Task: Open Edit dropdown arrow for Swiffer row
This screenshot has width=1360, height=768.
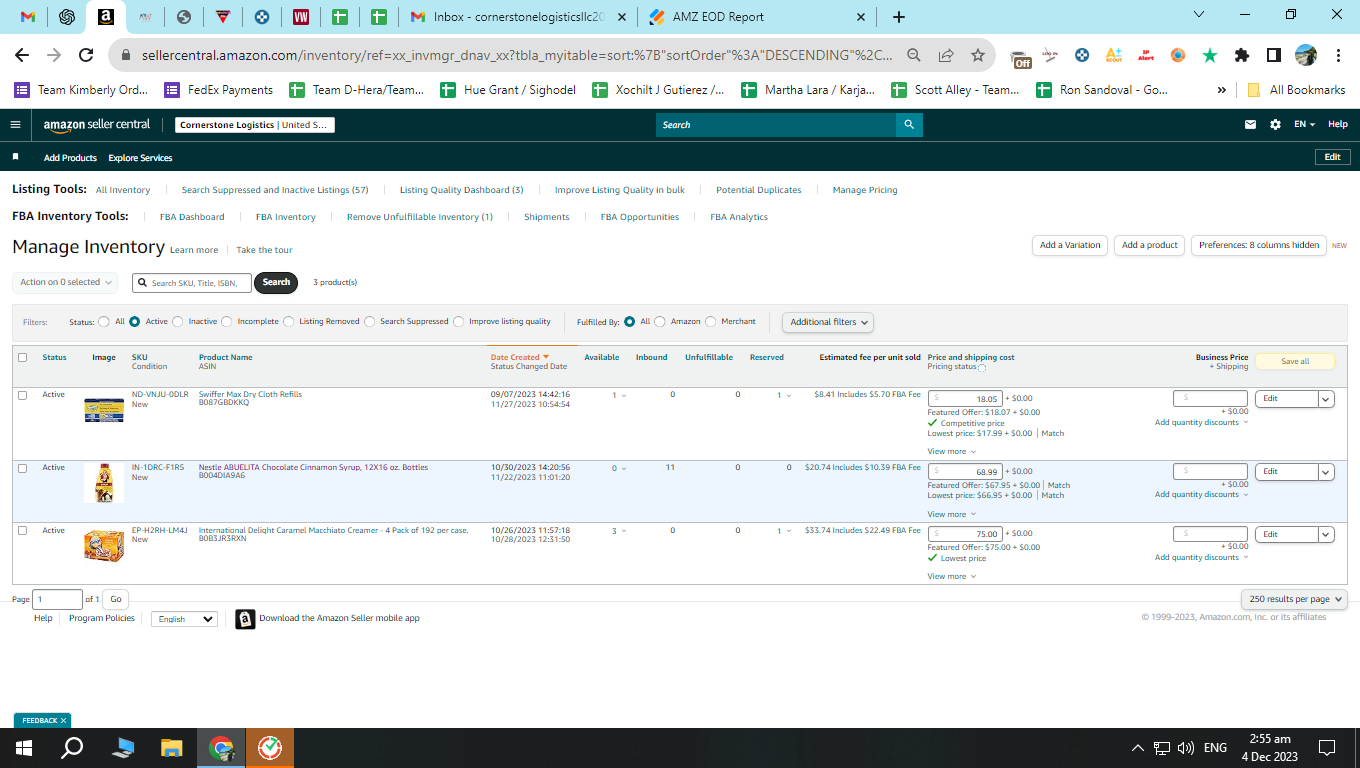Action: 1326,399
